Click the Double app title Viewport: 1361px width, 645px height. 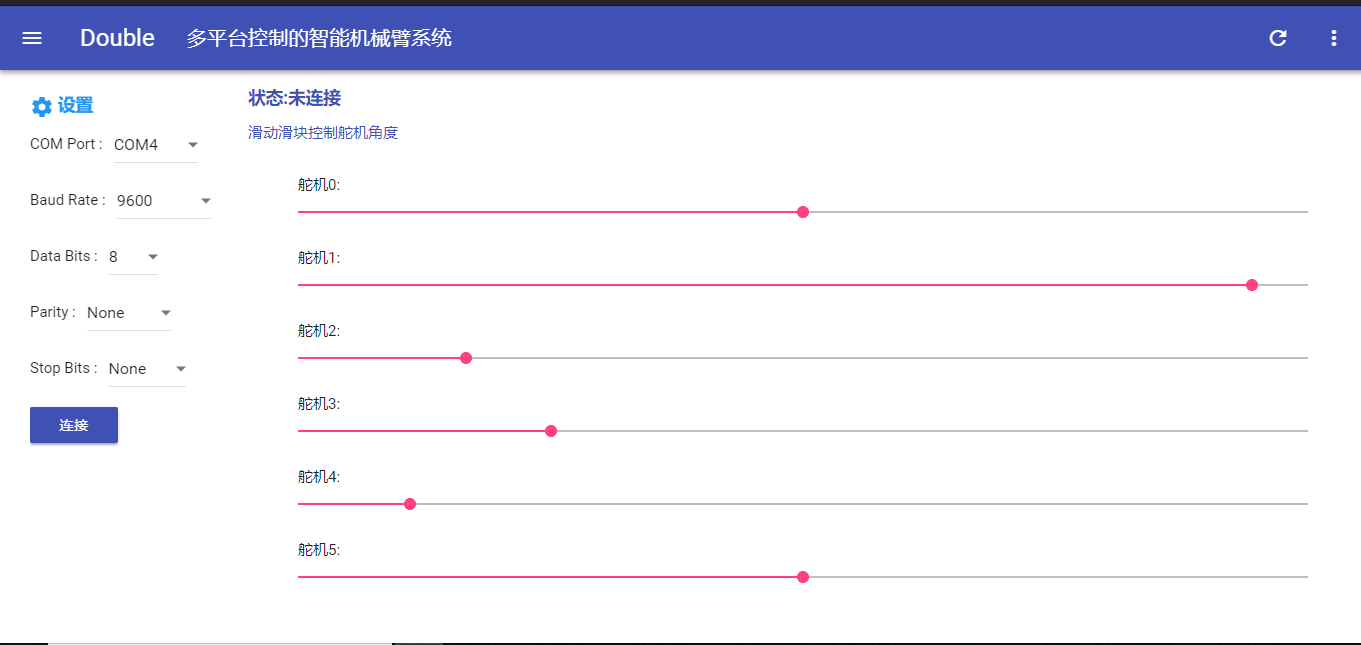click(x=117, y=38)
